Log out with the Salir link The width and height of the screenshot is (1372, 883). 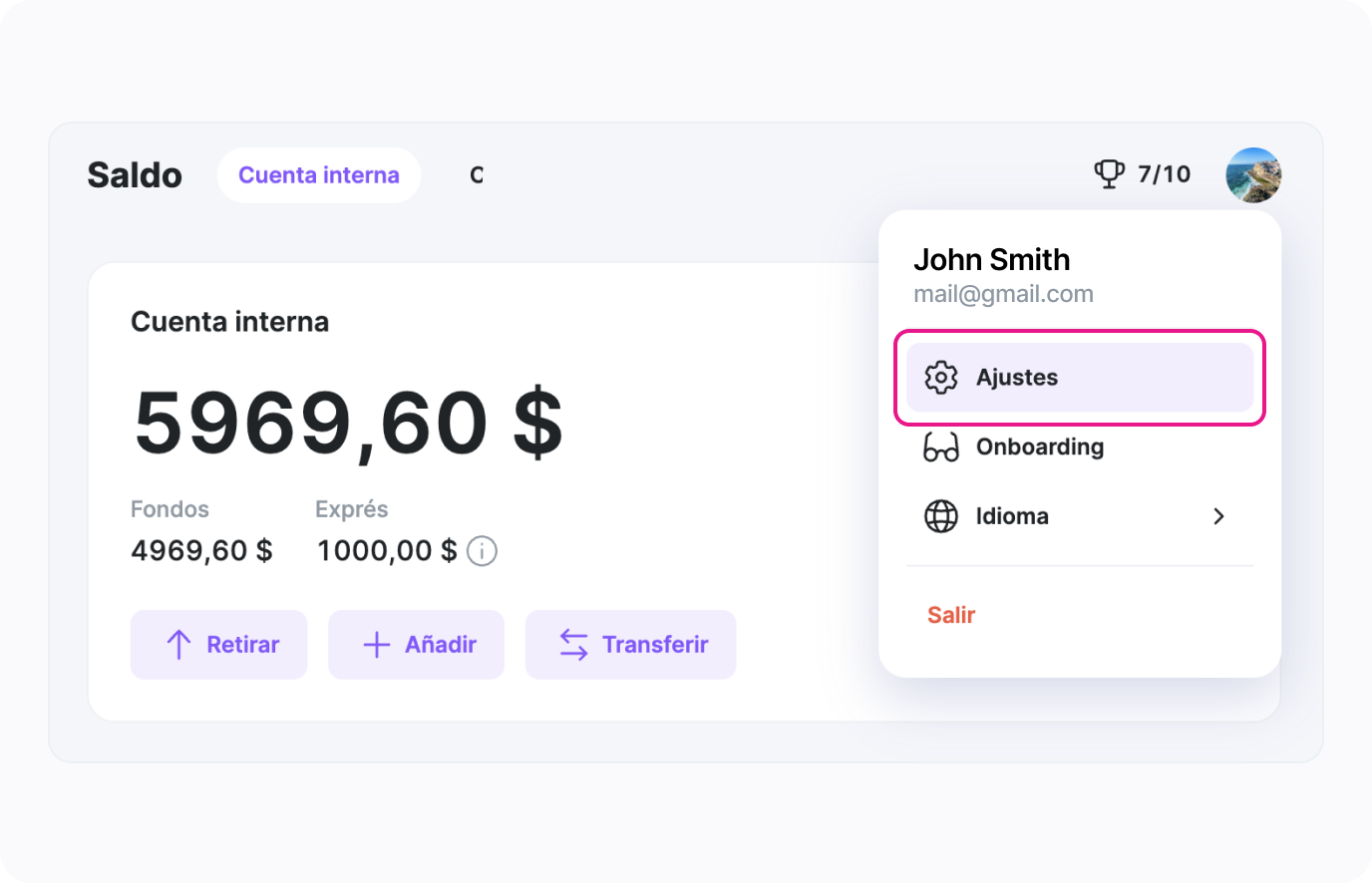pos(950,615)
